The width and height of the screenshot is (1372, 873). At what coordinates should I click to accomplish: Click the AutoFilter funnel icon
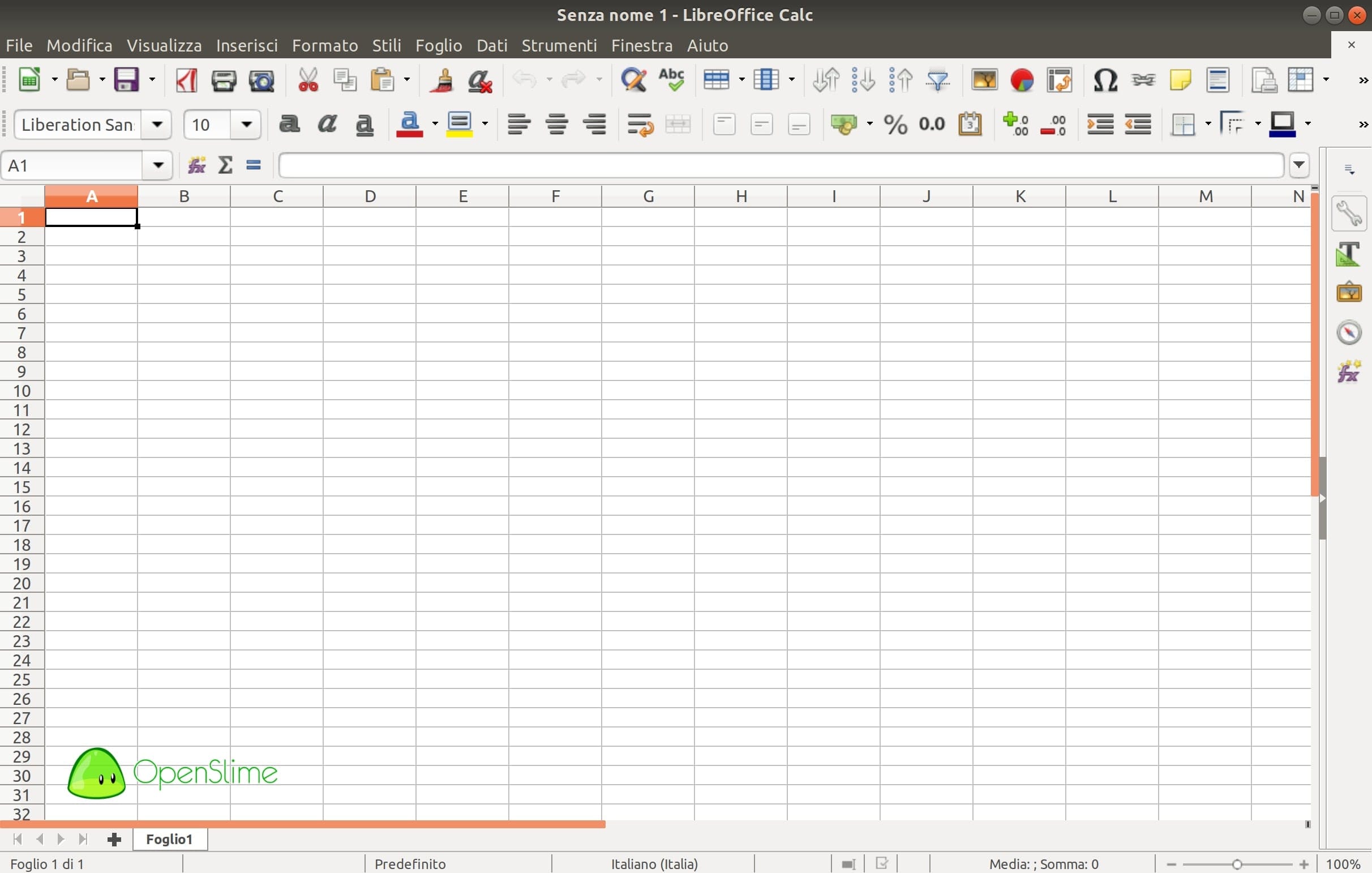(937, 80)
